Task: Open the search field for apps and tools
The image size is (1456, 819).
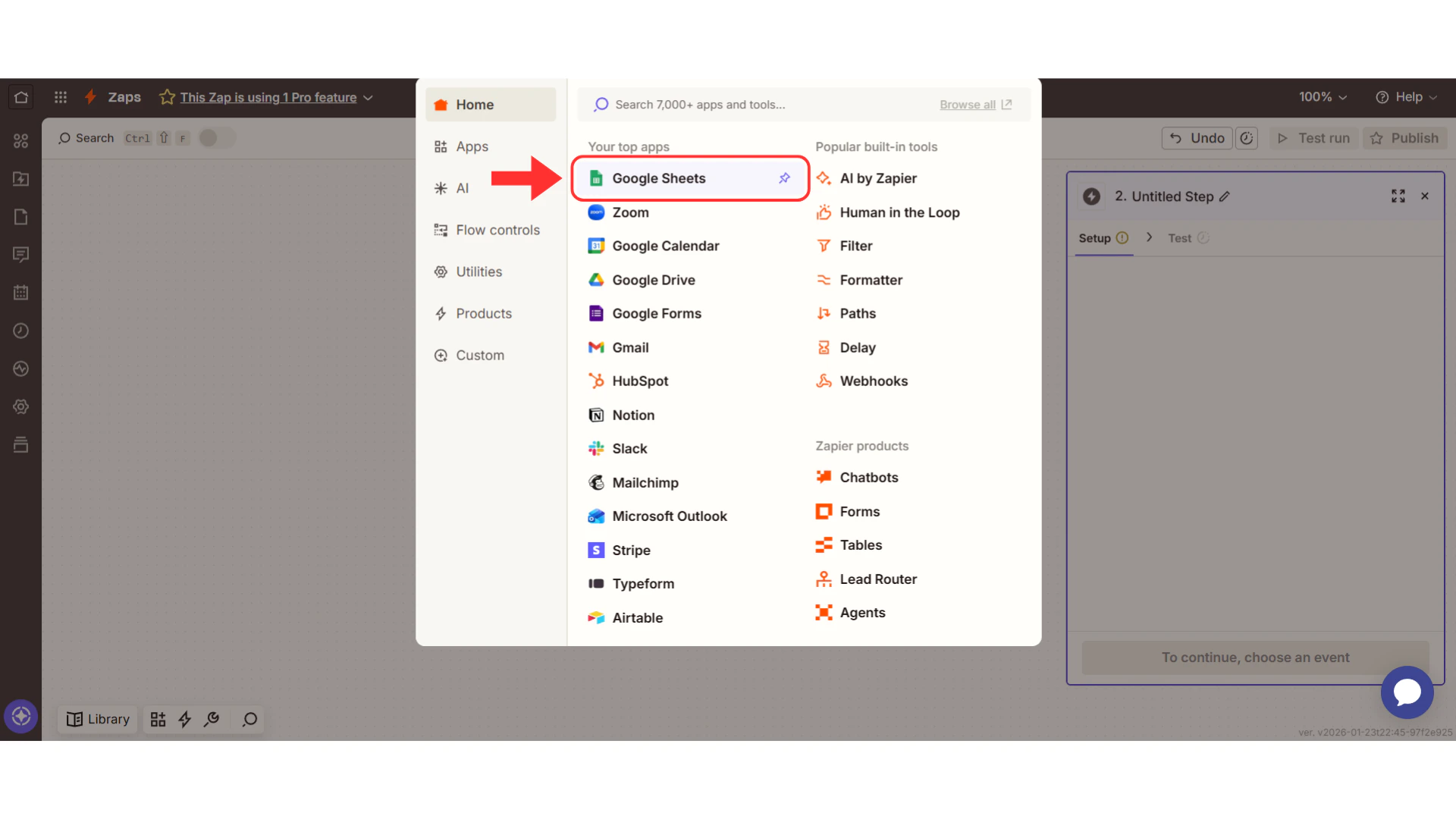Action: 758,105
